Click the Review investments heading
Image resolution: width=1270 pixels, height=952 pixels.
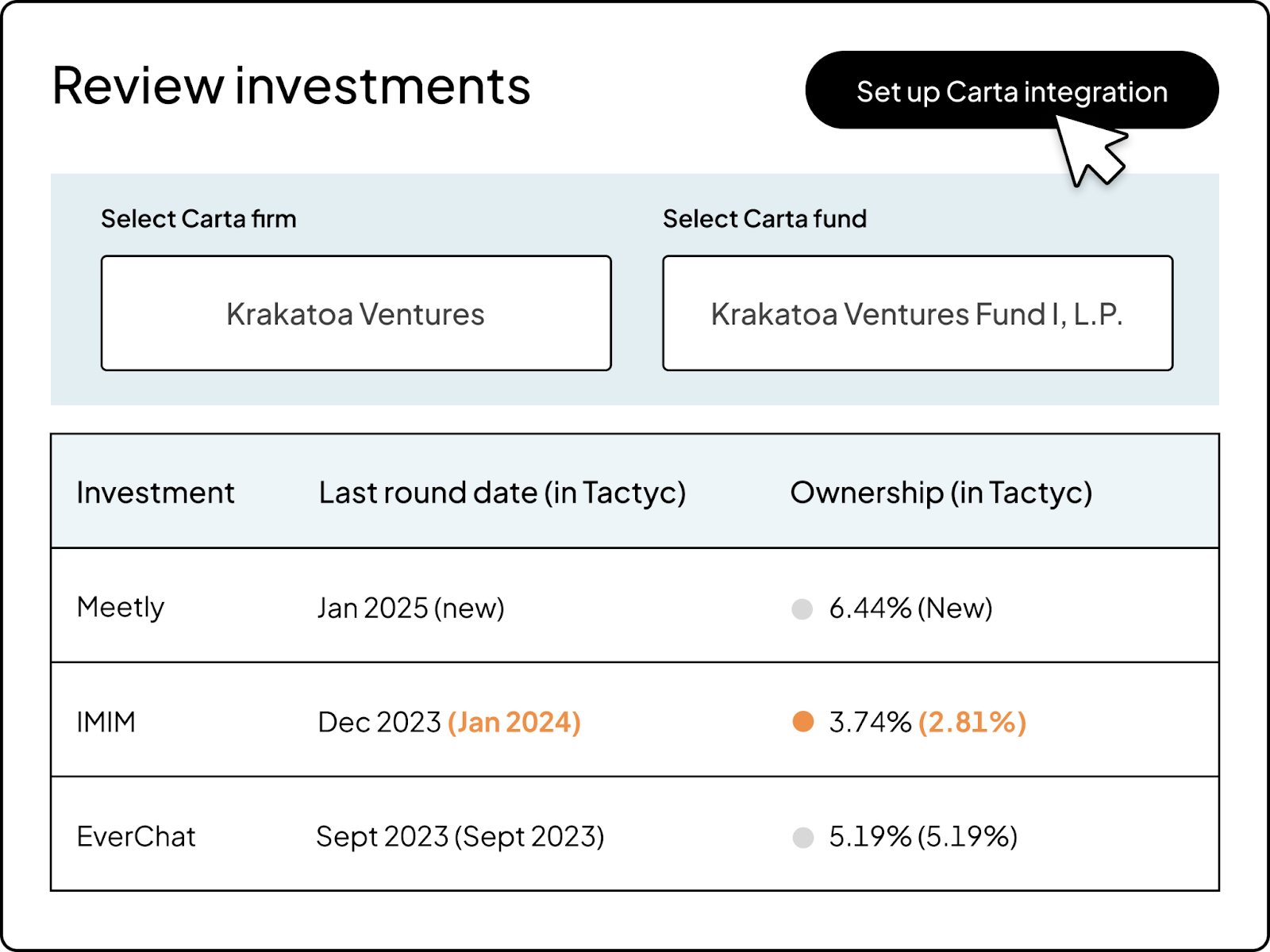coord(291,86)
